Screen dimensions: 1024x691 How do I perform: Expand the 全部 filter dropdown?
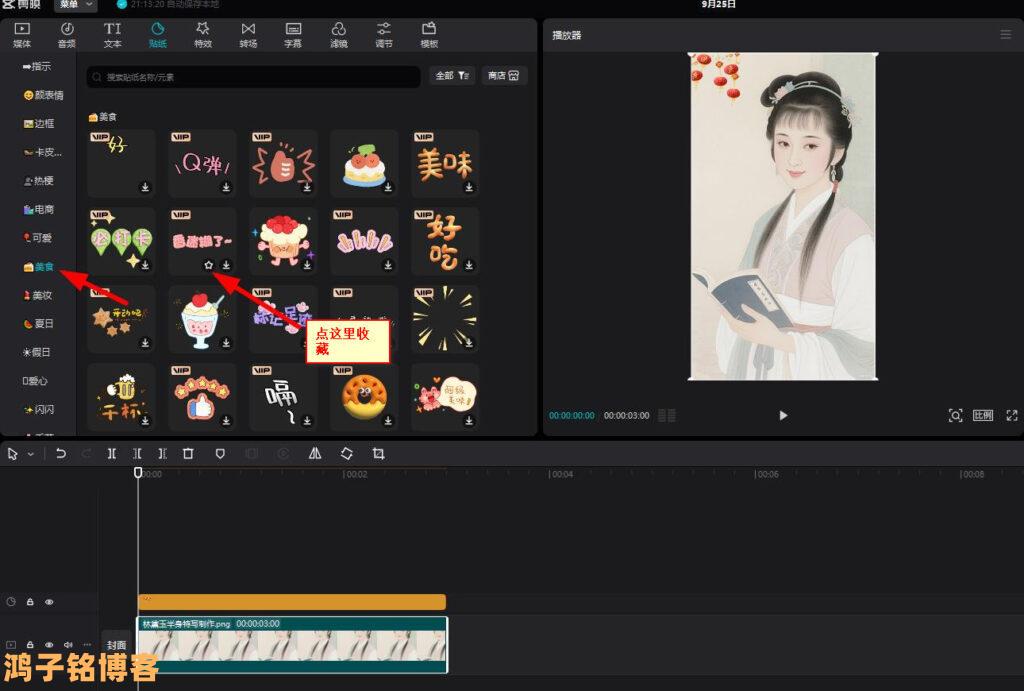point(452,76)
